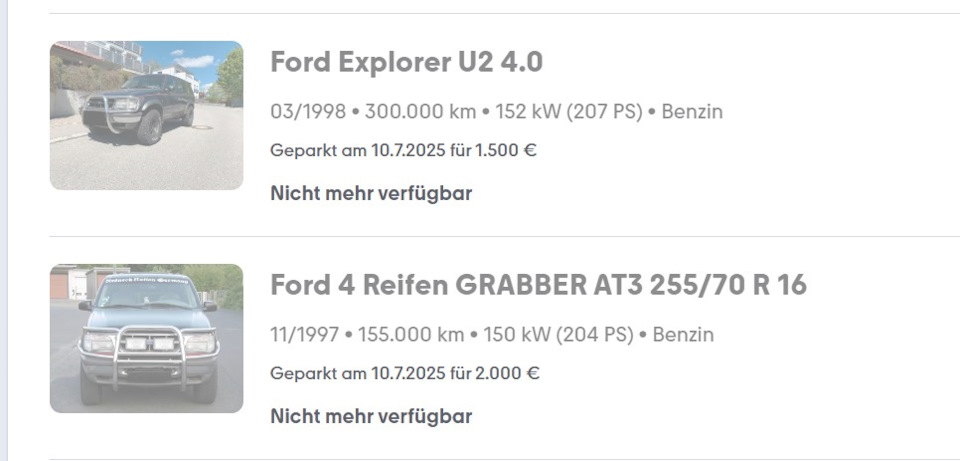Image resolution: width=960 pixels, height=461 pixels.
Task: Click the Ford Explorer U2 4.0 title
Action: pos(406,63)
